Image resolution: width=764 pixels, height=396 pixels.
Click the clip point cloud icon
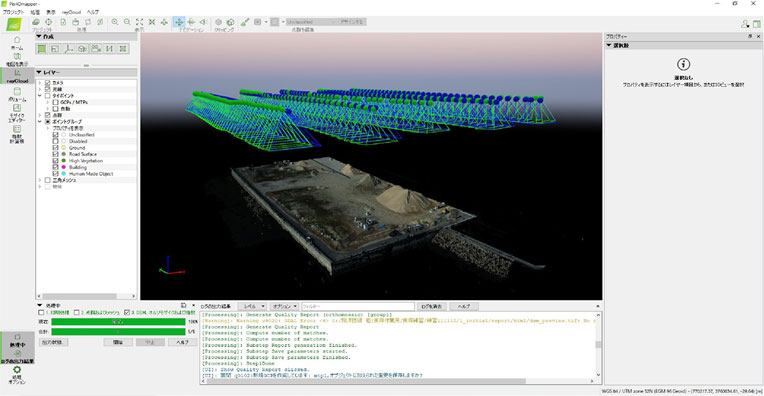[219, 22]
